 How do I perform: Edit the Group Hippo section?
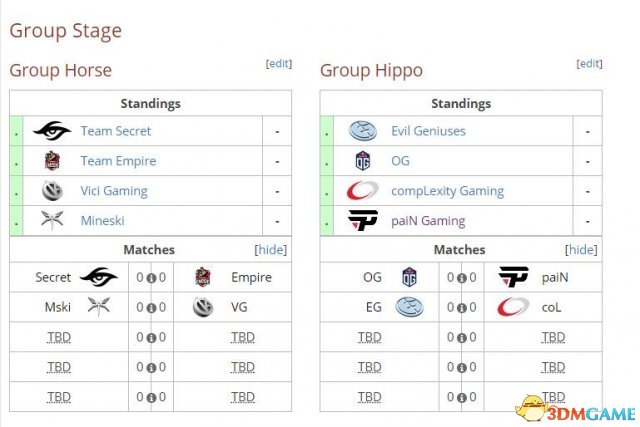tap(589, 64)
